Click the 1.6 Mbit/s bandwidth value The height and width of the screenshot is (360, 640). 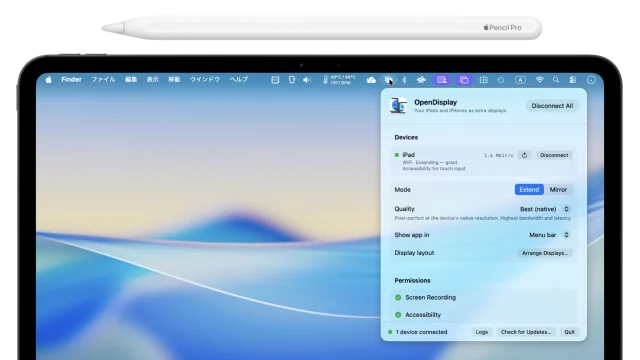(x=498, y=156)
